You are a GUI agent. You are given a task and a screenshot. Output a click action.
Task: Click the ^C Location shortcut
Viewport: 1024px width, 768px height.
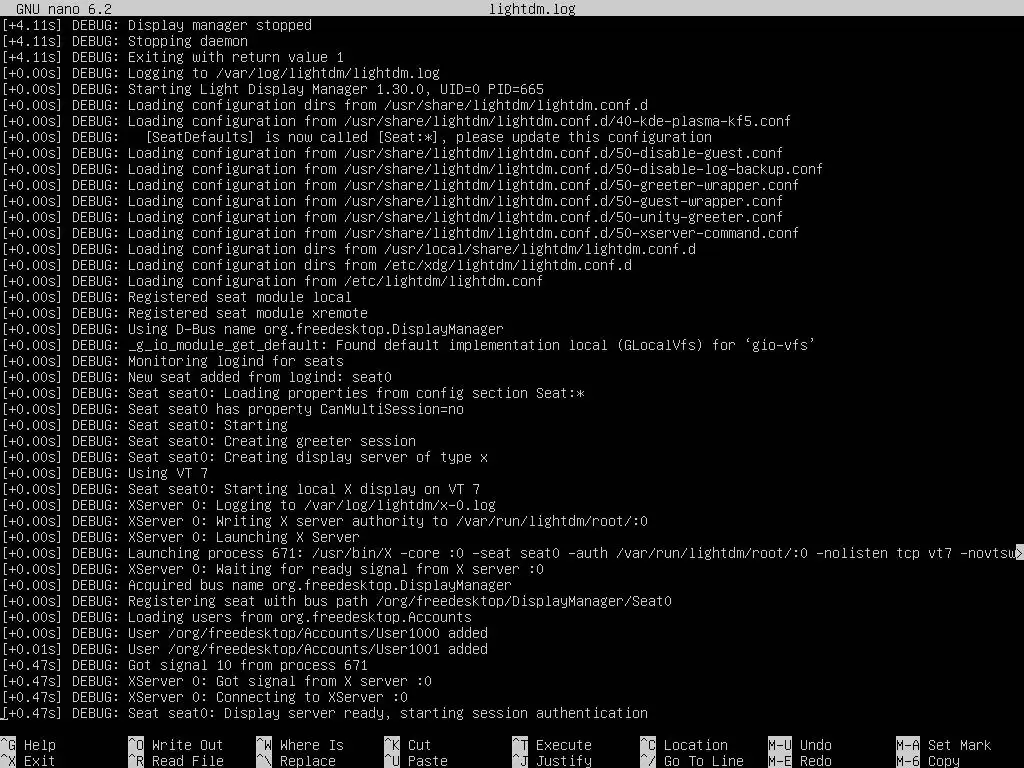pos(684,745)
